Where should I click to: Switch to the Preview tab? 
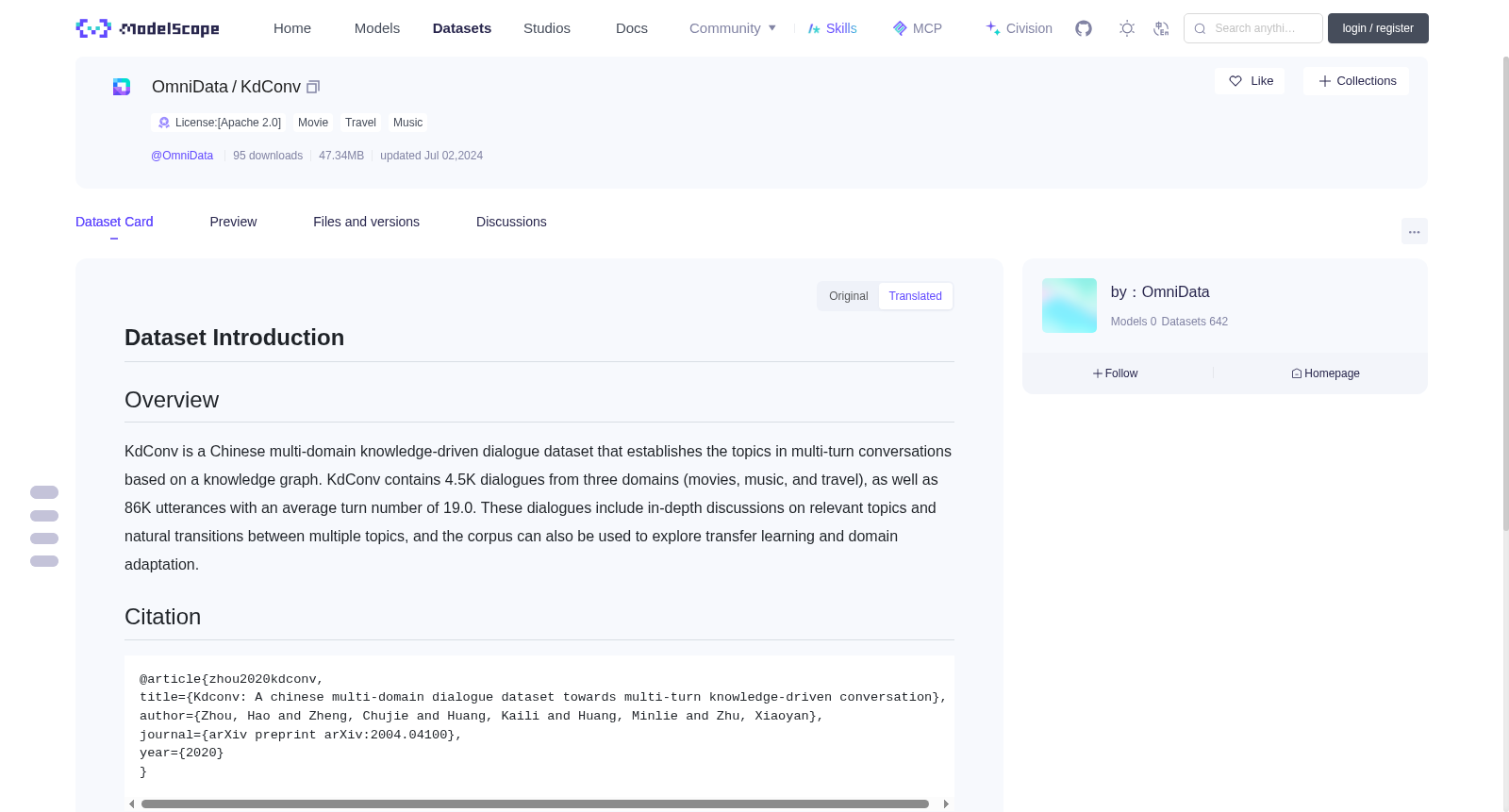pyautogui.click(x=233, y=222)
